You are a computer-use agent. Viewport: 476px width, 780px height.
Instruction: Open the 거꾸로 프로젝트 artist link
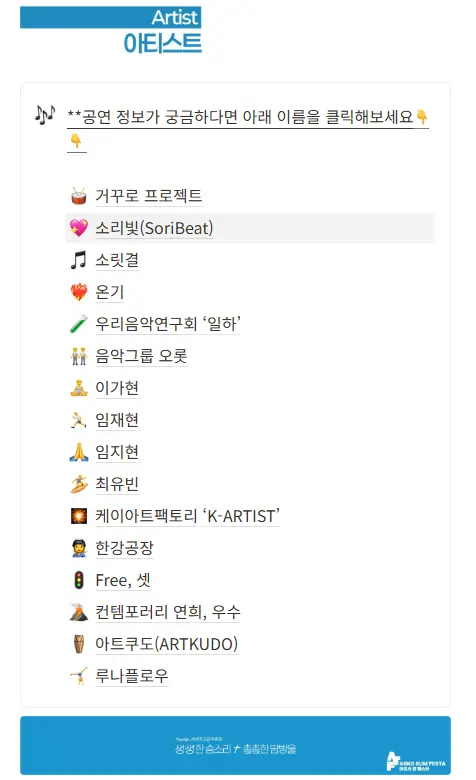[x=149, y=196]
